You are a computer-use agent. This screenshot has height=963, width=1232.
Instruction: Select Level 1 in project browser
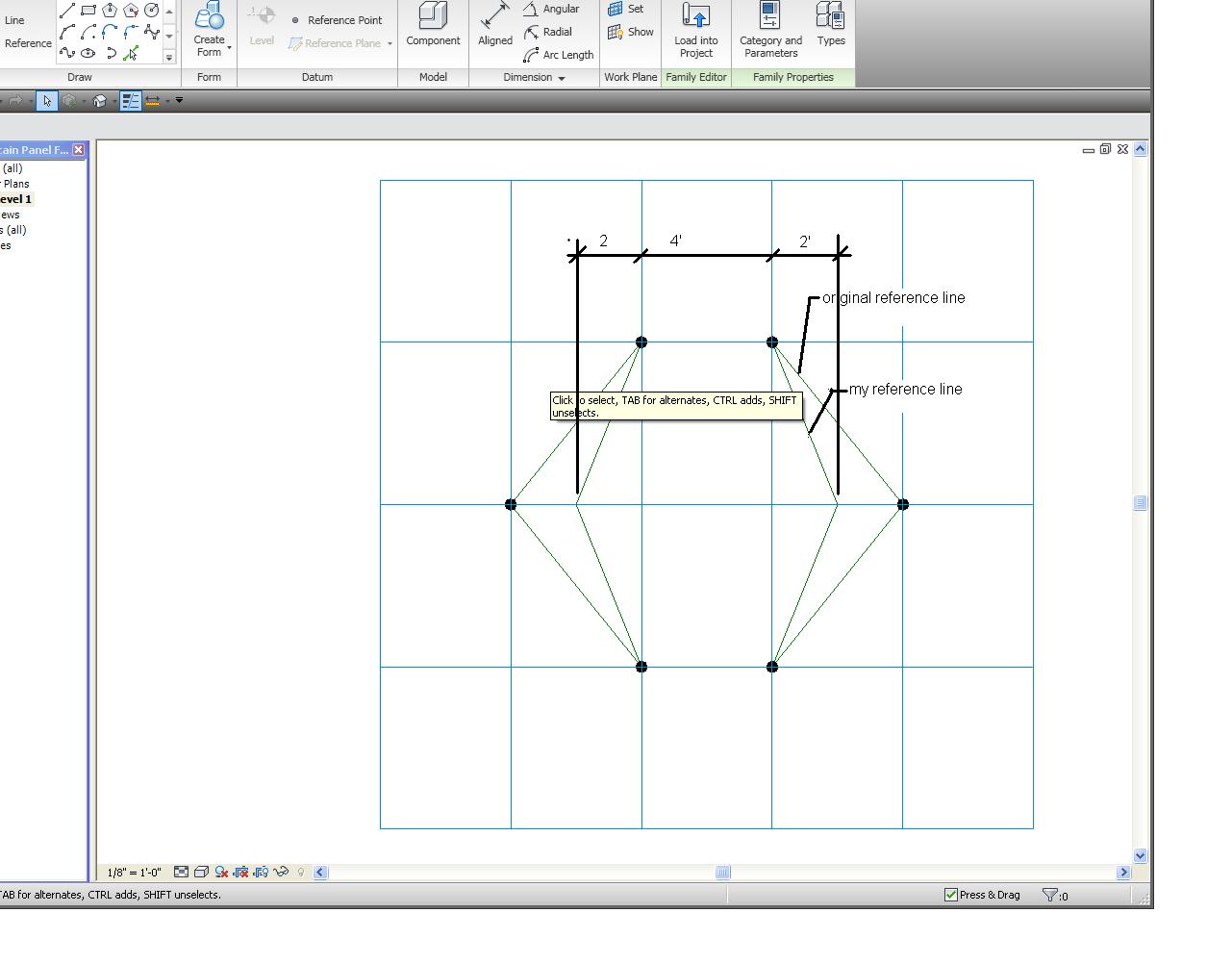point(16,199)
